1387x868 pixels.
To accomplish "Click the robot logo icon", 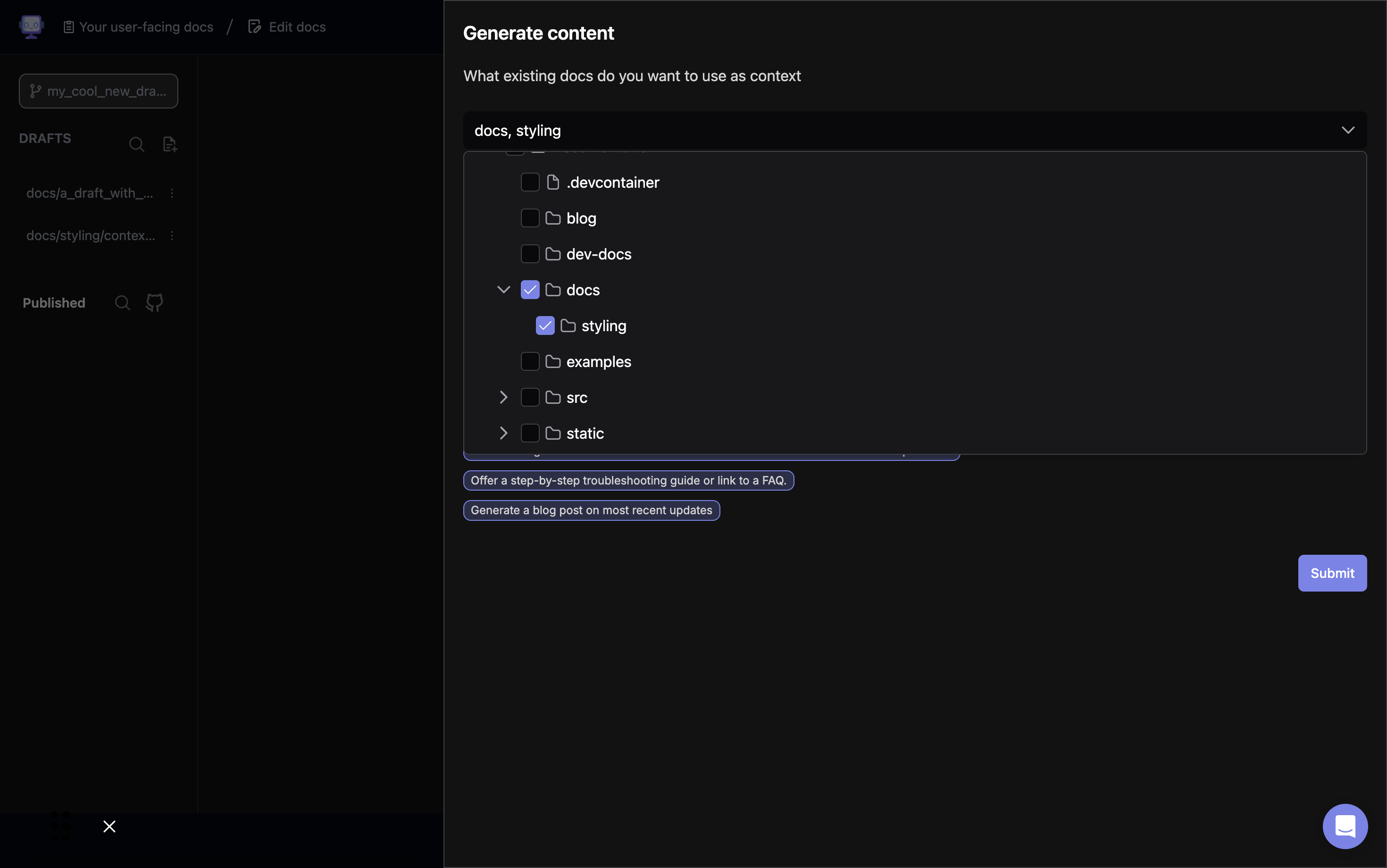I will (x=32, y=26).
